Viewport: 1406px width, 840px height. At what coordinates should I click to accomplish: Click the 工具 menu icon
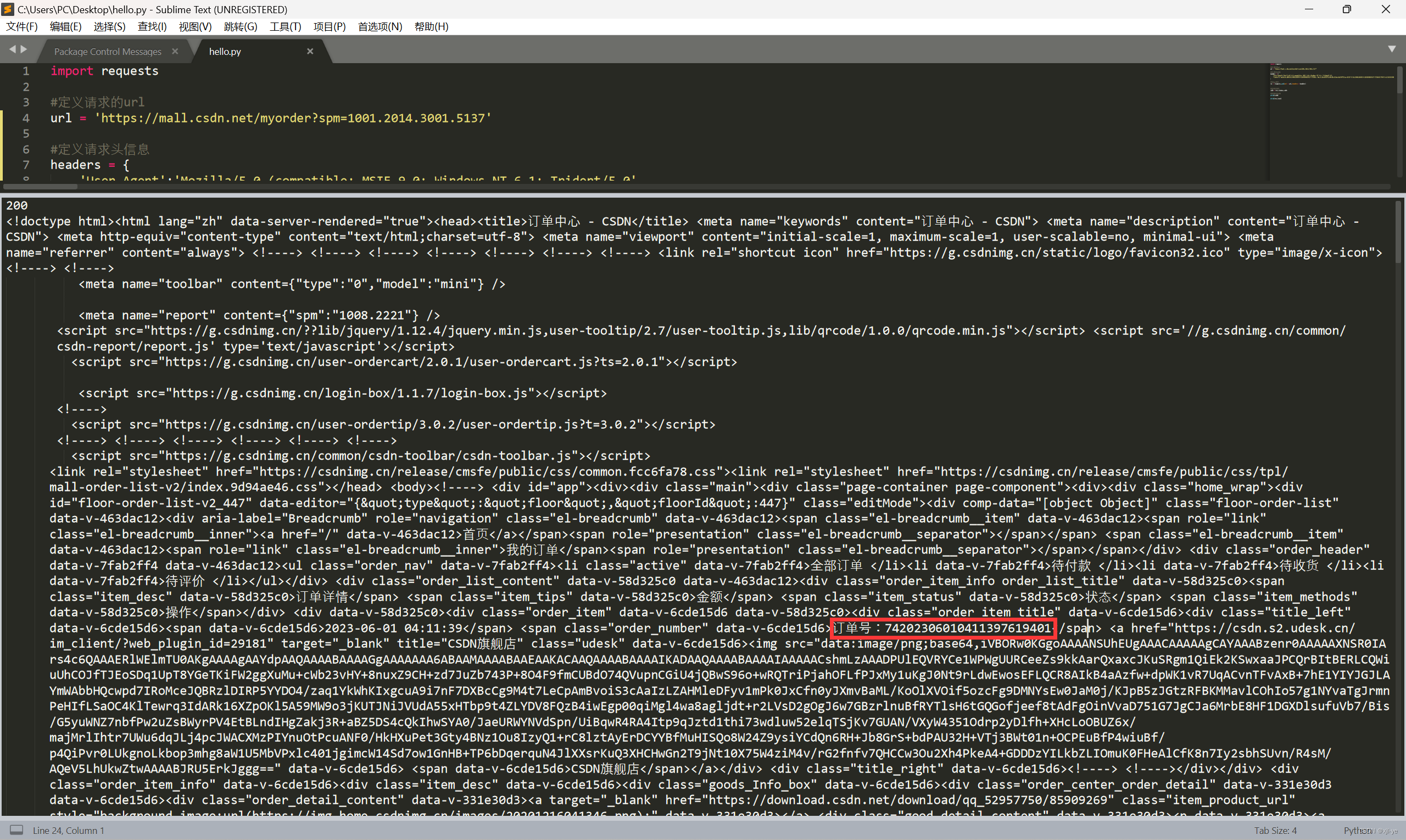click(284, 28)
